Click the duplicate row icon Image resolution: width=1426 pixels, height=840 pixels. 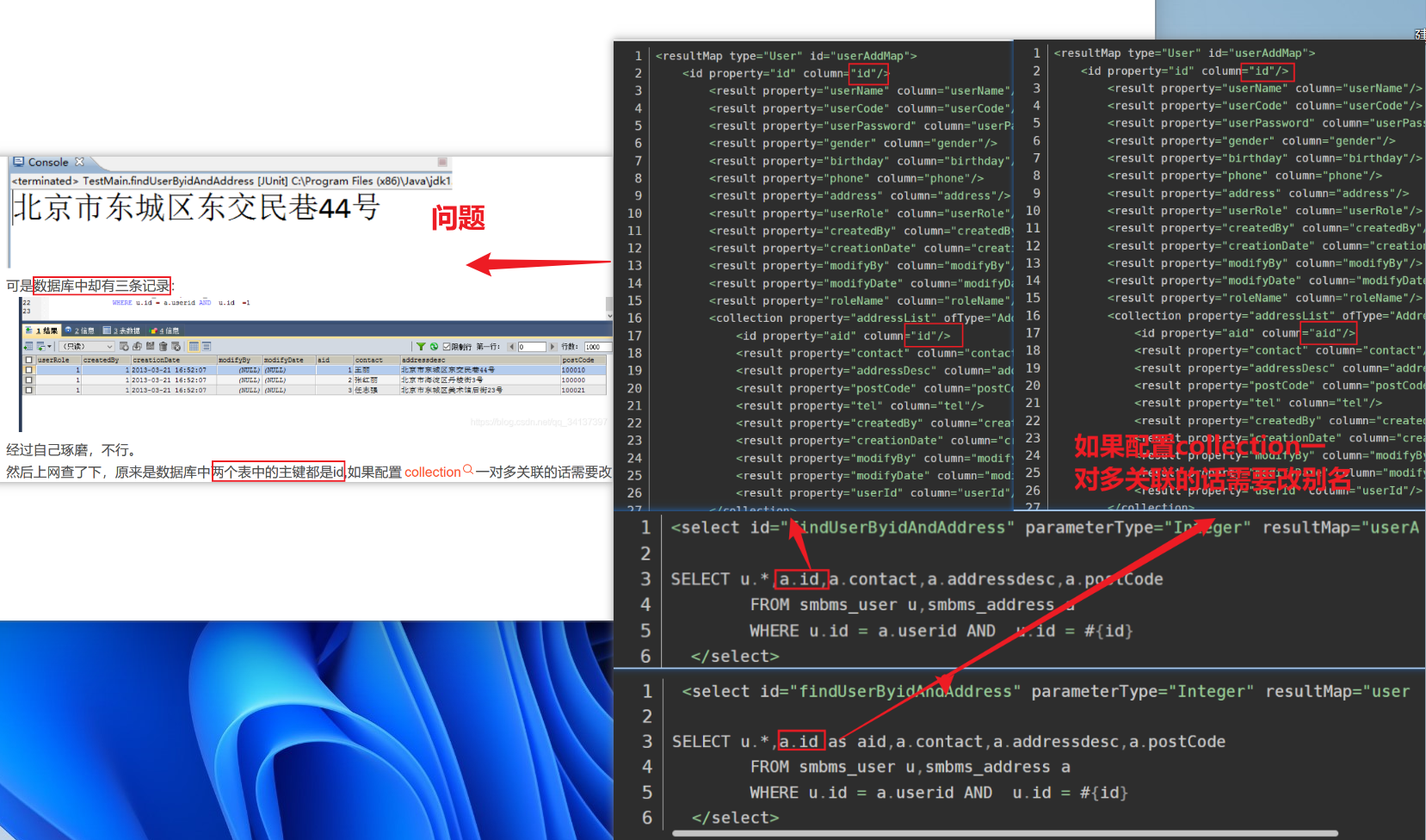pos(137,346)
